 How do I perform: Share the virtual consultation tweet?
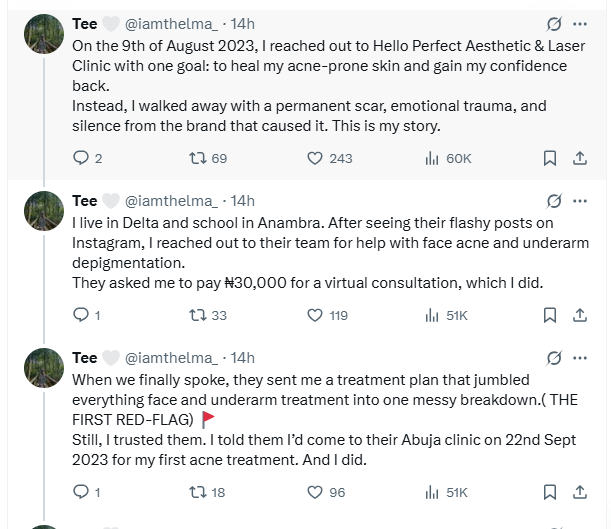[x=579, y=315]
